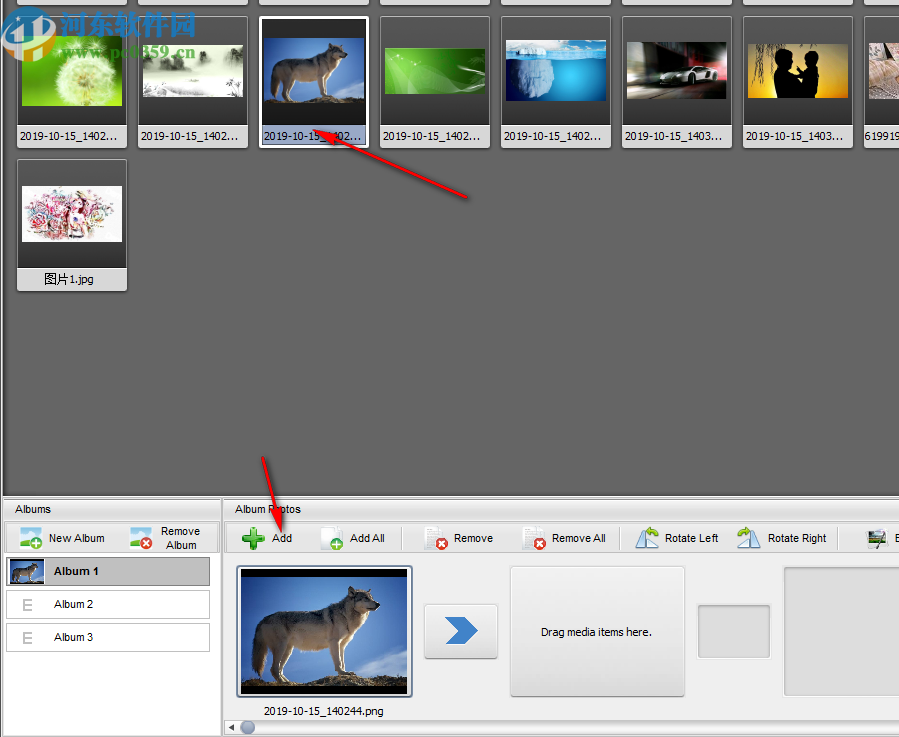Image resolution: width=899 pixels, height=737 pixels.
Task: Click the Remove label in the Album Photos toolbar
Action: pyautogui.click(x=473, y=538)
